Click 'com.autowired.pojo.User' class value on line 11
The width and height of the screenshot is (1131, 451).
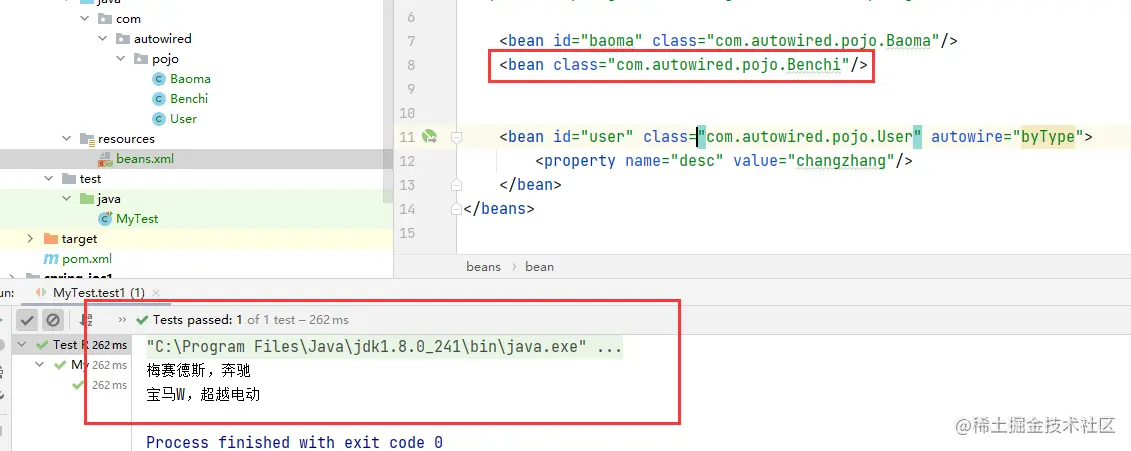(x=809, y=136)
